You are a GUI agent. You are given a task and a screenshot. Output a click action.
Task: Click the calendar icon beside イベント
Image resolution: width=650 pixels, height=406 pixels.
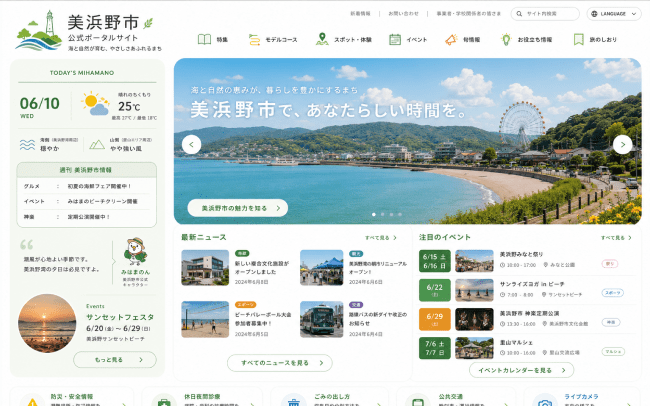(x=395, y=39)
